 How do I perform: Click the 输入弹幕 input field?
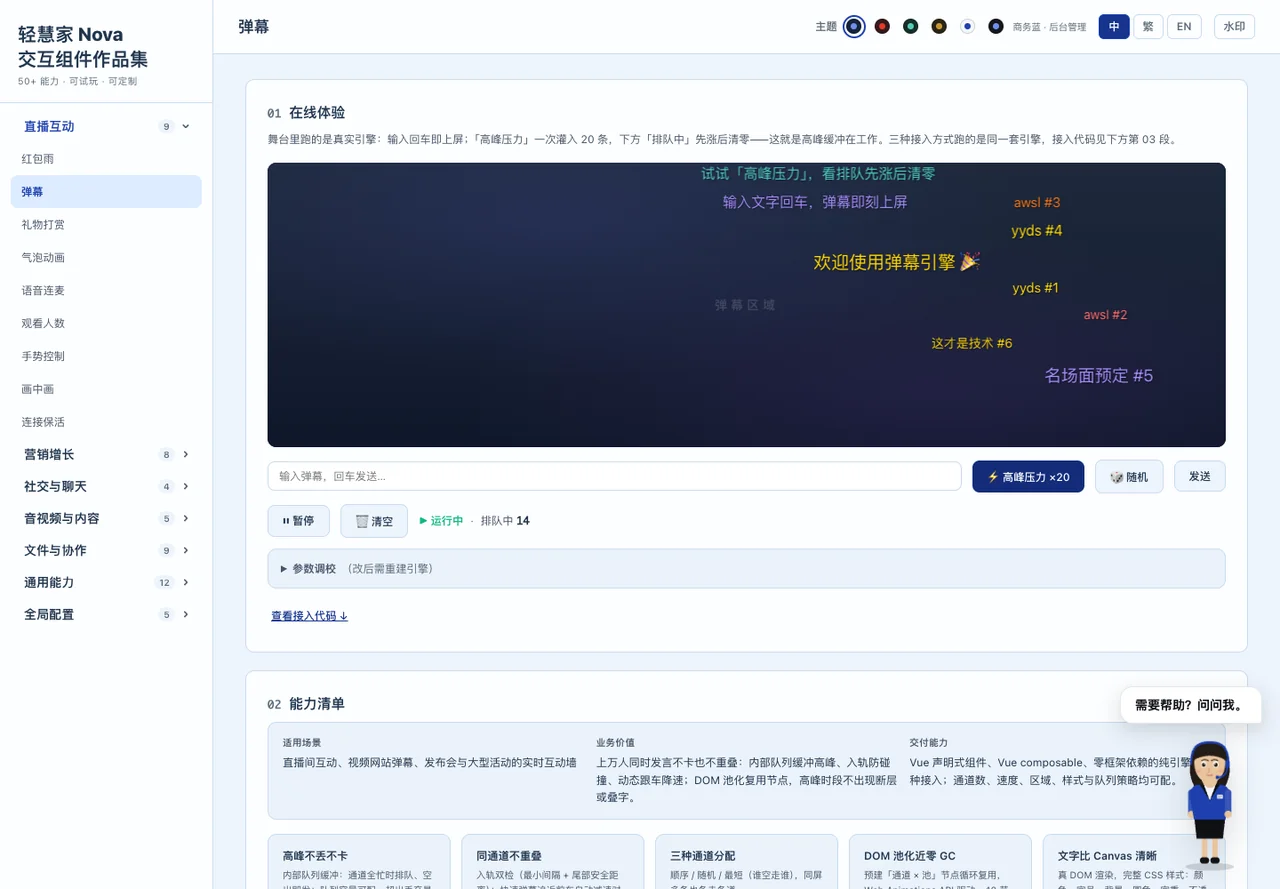614,476
